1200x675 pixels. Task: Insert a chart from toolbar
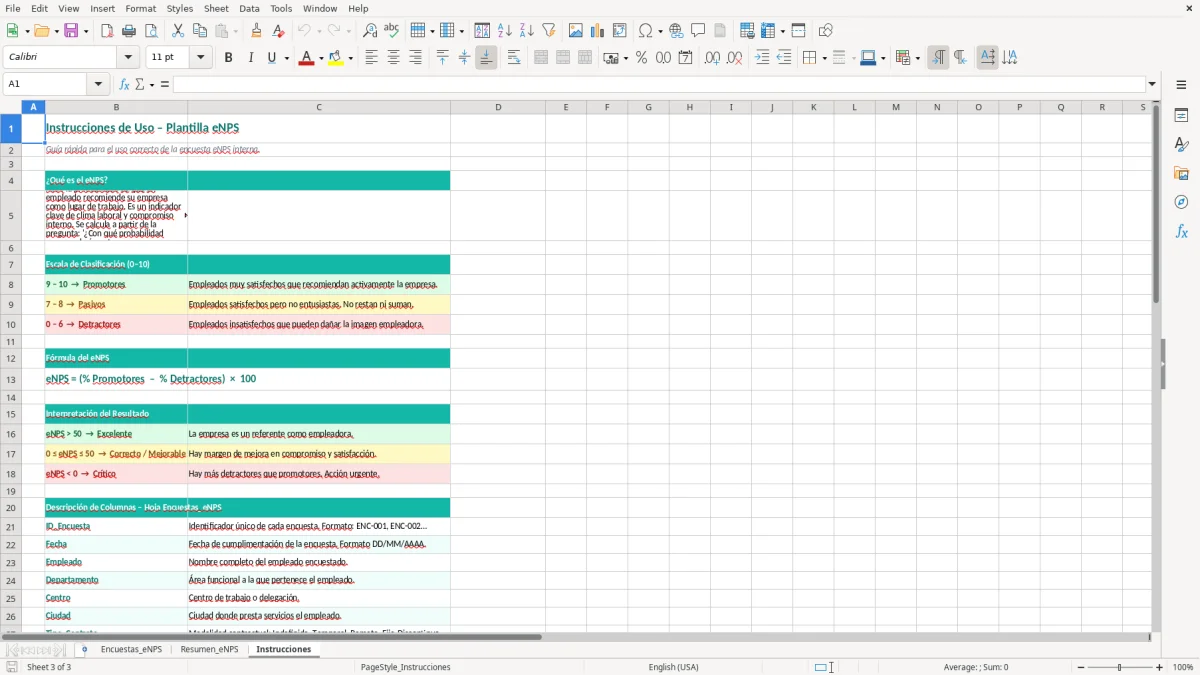point(598,31)
